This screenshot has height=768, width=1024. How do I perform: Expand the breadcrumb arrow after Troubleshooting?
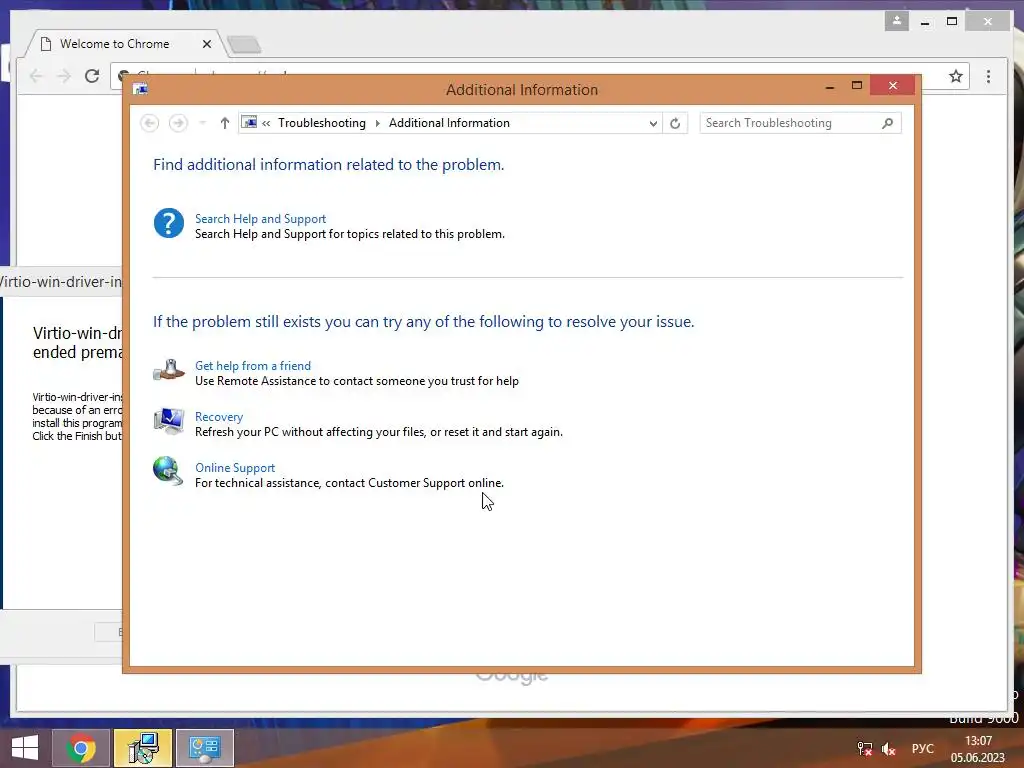click(x=377, y=123)
